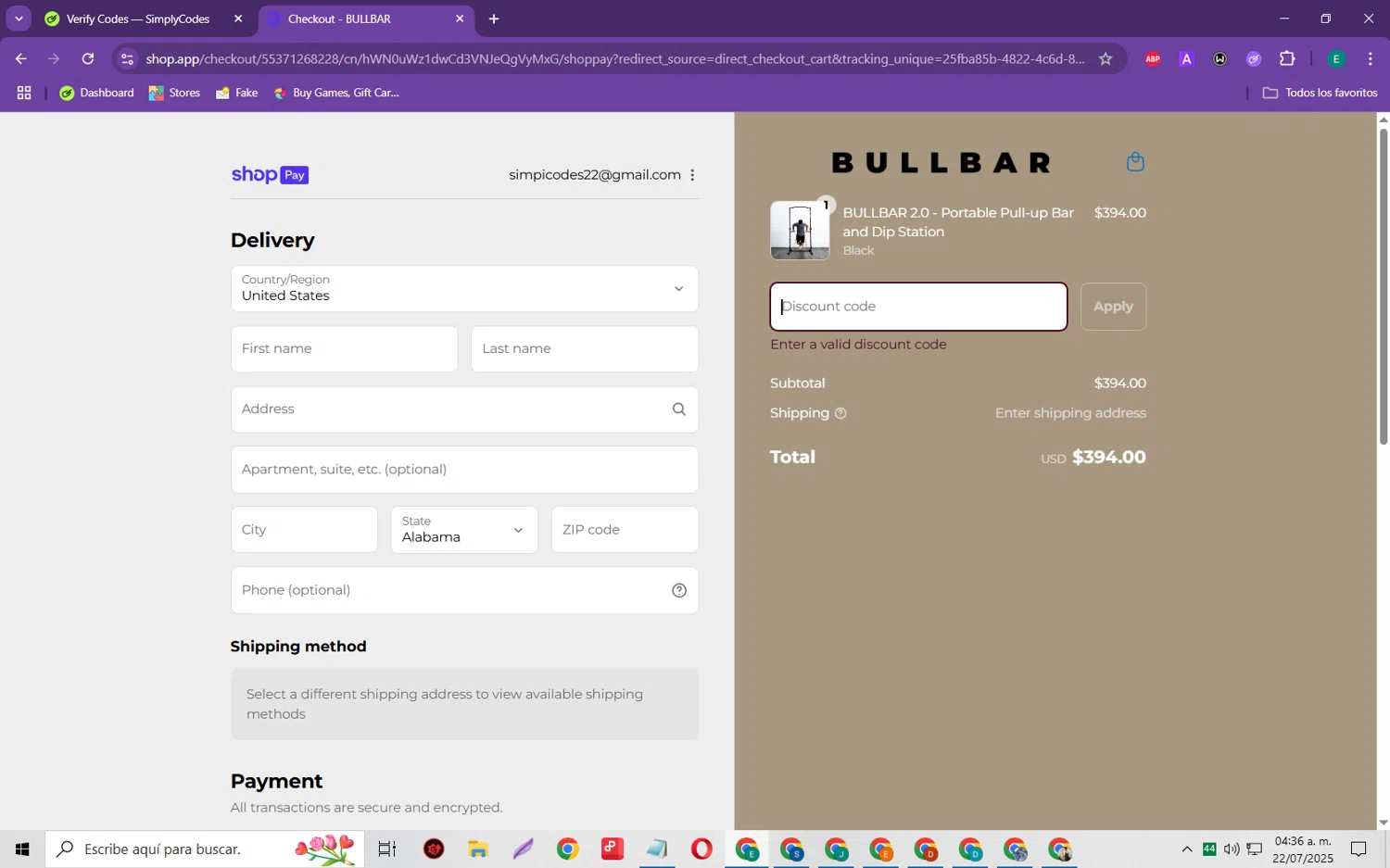Image resolution: width=1390 pixels, height=868 pixels.
Task: Open the site information icon in address bar
Action: tap(128, 58)
